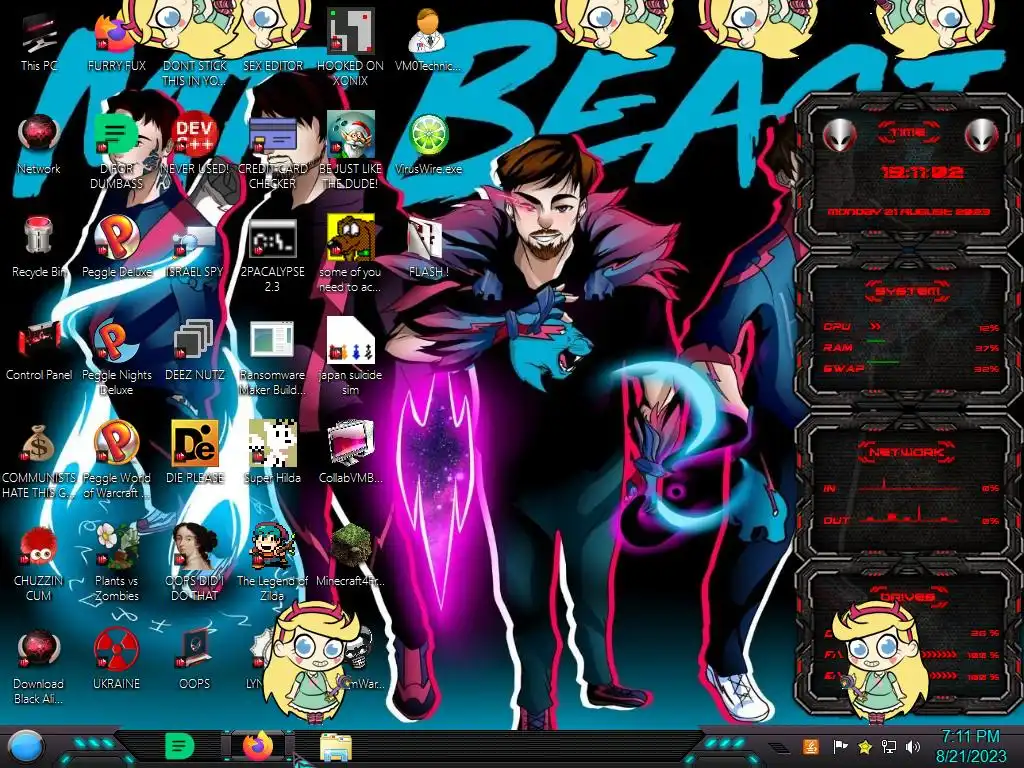Launch VirusWire.exe lime icon
The width and height of the screenshot is (1024, 768).
pyautogui.click(x=428, y=145)
